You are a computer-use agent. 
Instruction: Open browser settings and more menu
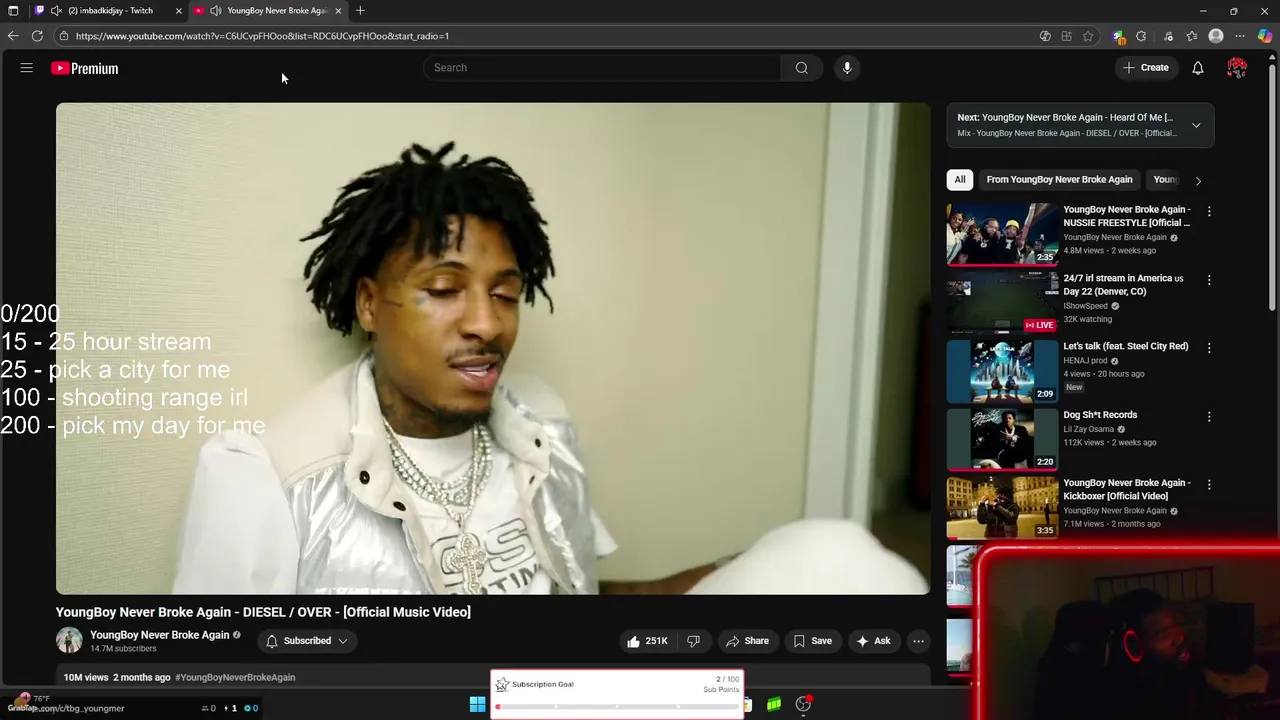pyautogui.click(x=1241, y=36)
